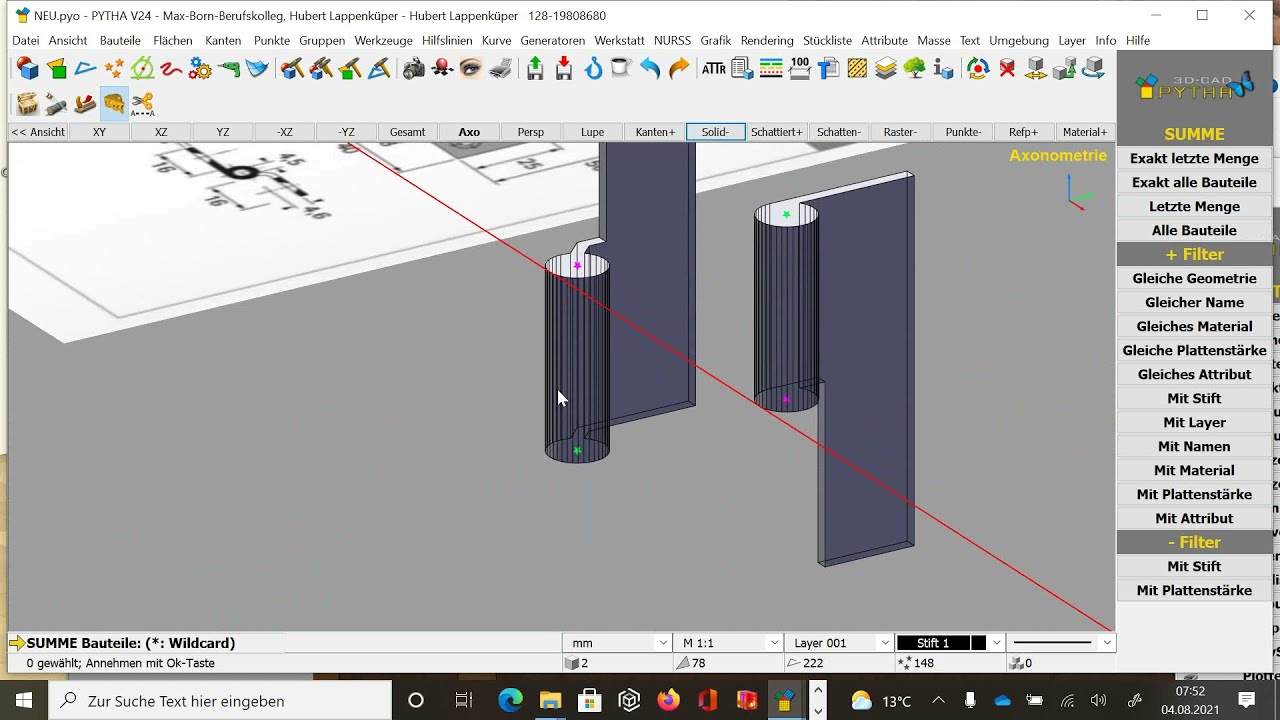Toggle Refp+ reference points display
The image size is (1280, 720).
coord(1023,132)
